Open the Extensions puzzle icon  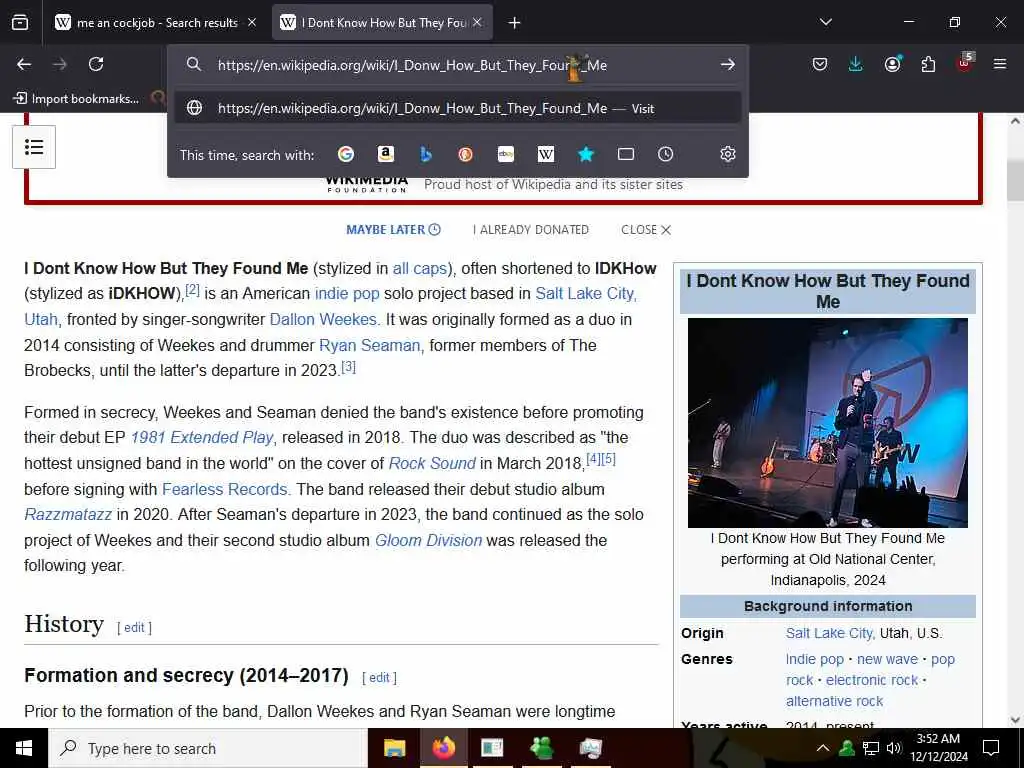928,64
